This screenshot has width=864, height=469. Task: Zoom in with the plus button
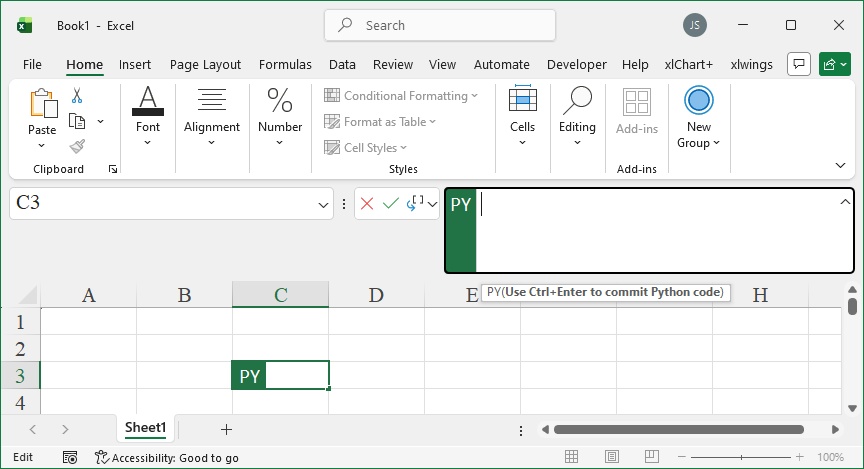pos(800,457)
